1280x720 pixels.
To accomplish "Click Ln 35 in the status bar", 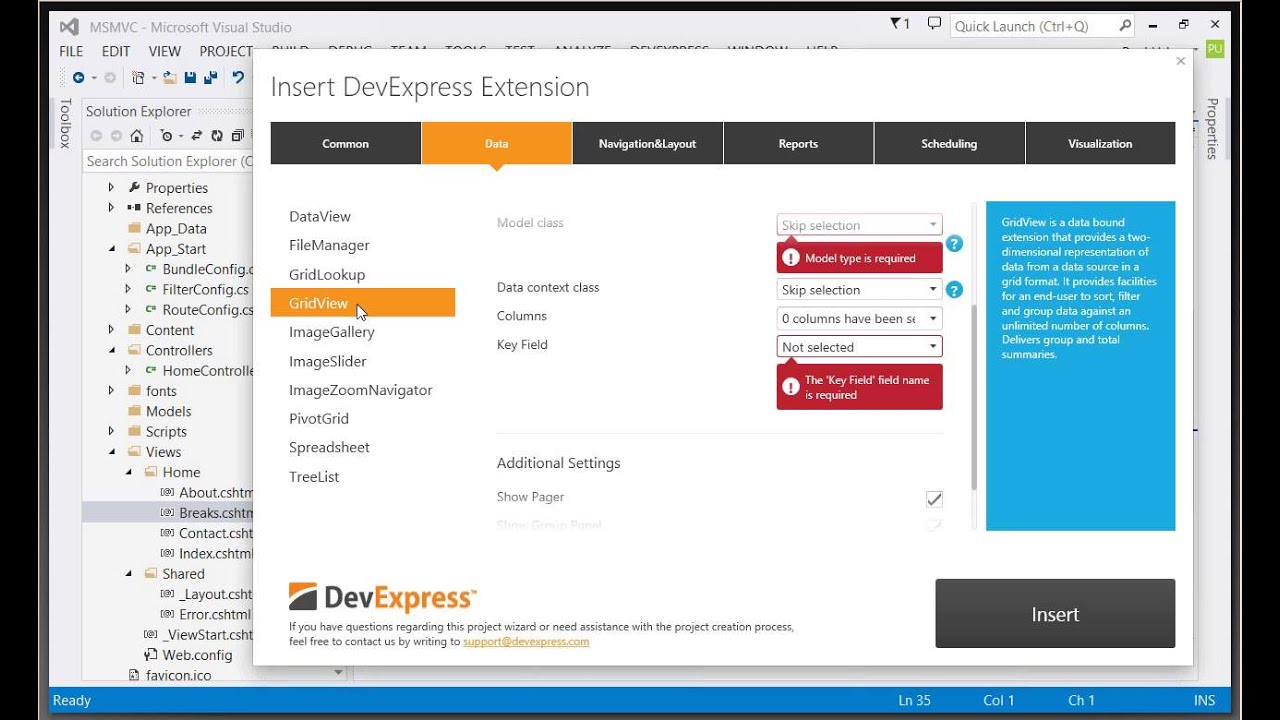I will click(916, 700).
